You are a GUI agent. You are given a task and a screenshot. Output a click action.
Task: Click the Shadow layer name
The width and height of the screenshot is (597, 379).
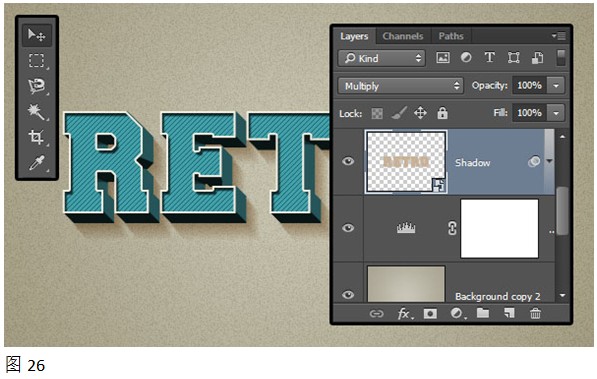(x=472, y=163)
